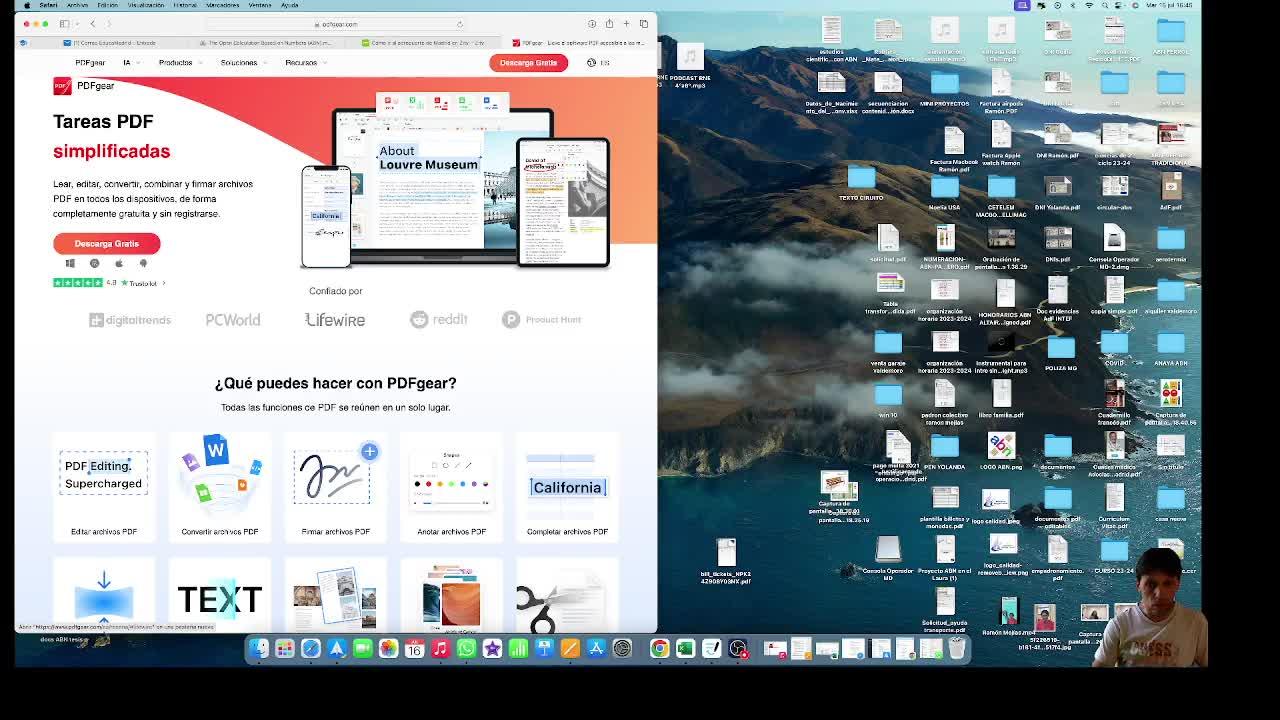
Task: Open Trash in the Dock
Action: click(957, 649)
